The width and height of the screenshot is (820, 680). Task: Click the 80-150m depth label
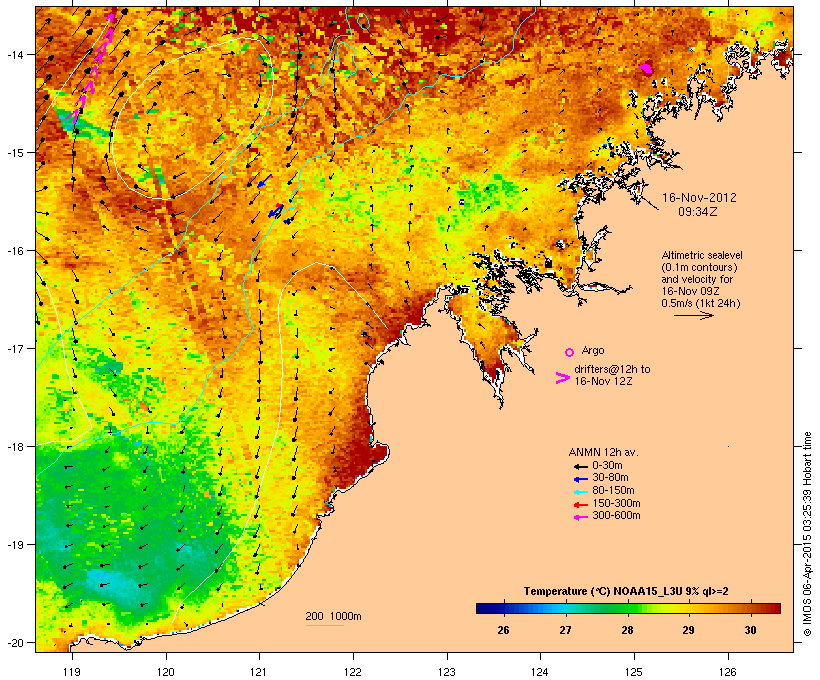[613, 491]
